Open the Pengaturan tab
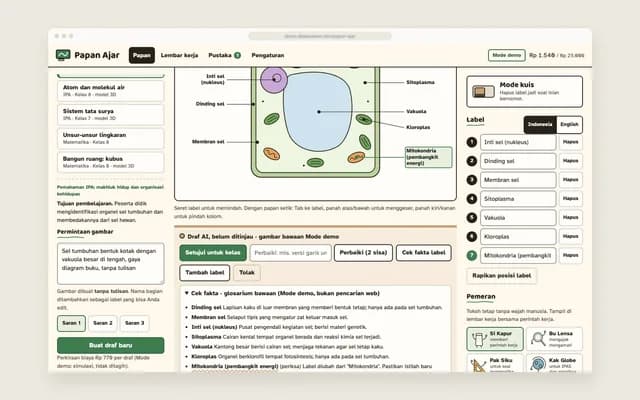 (x=268, y=55)
